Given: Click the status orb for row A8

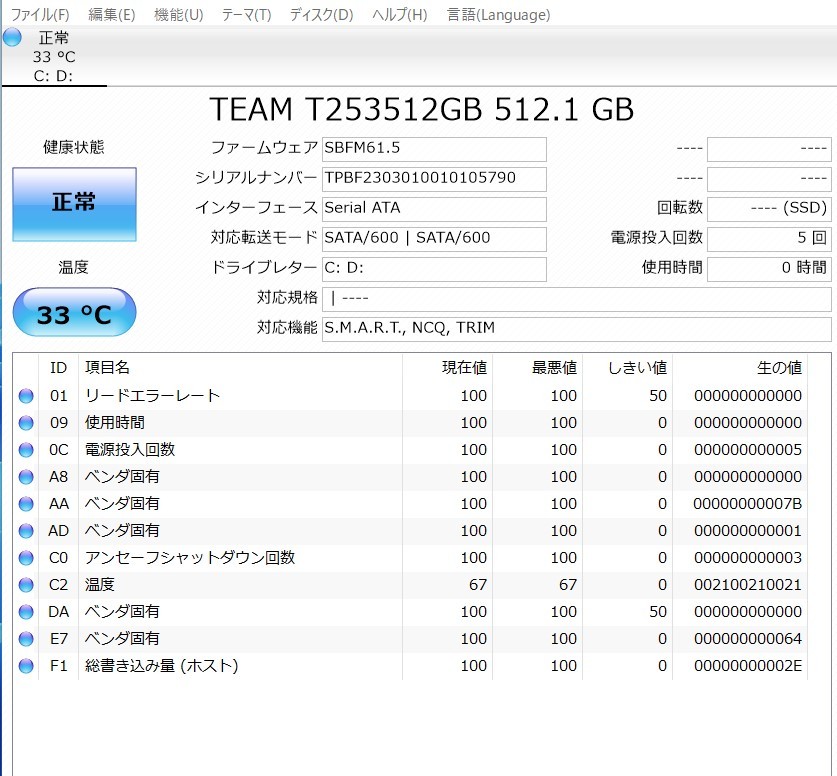Looking at the screenshot, I should [x=26, y=477].
